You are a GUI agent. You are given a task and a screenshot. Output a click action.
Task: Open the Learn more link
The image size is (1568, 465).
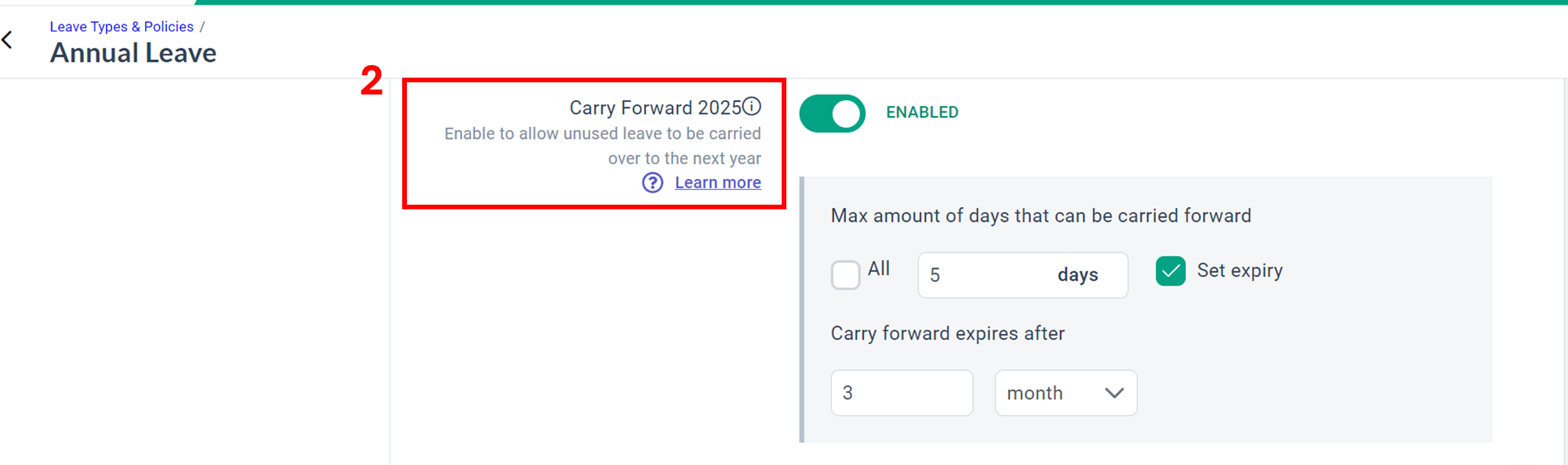(717, 183)
